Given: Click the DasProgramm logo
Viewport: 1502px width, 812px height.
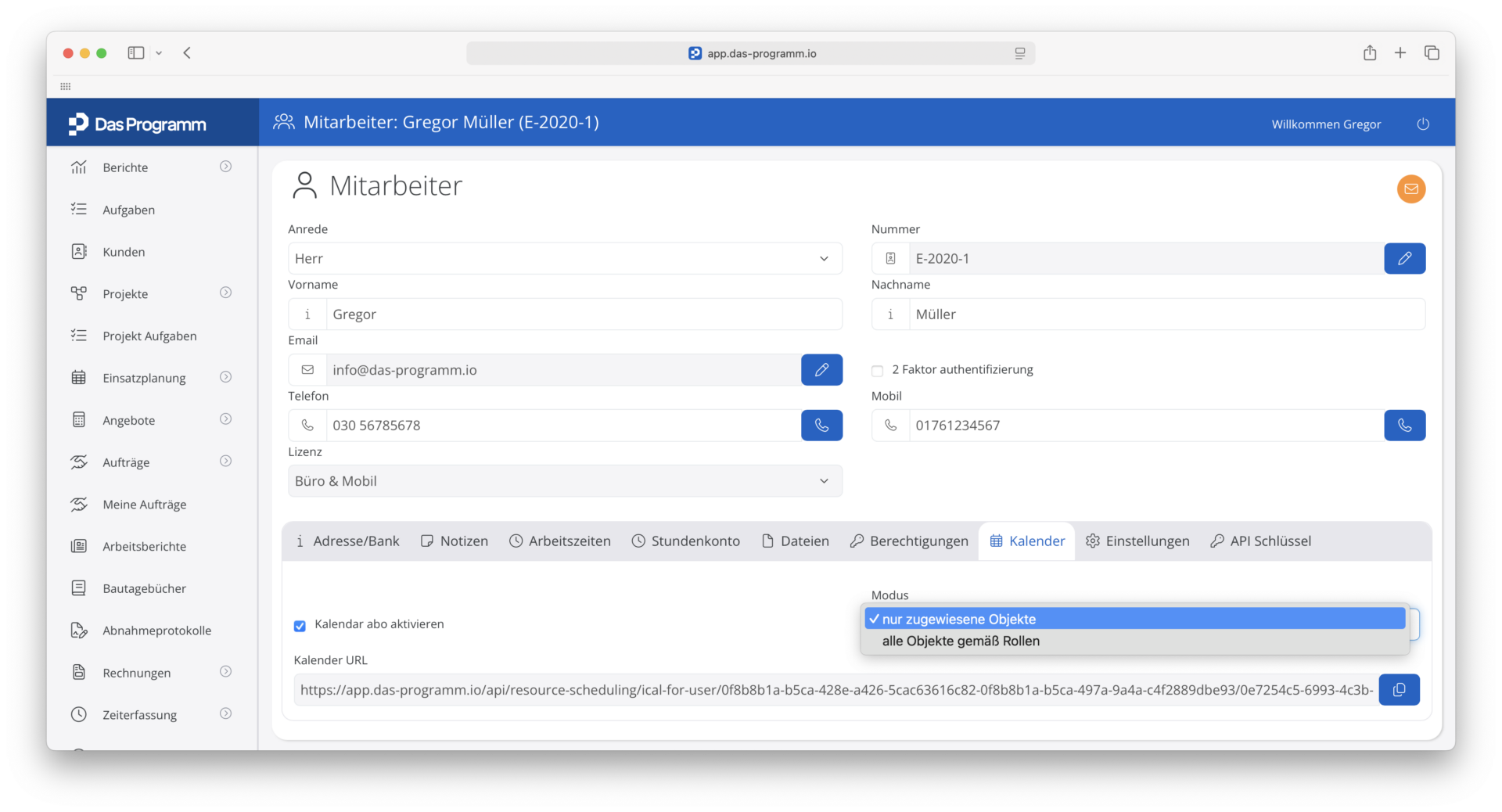Looking at the screenshot, I should point(138,124).
